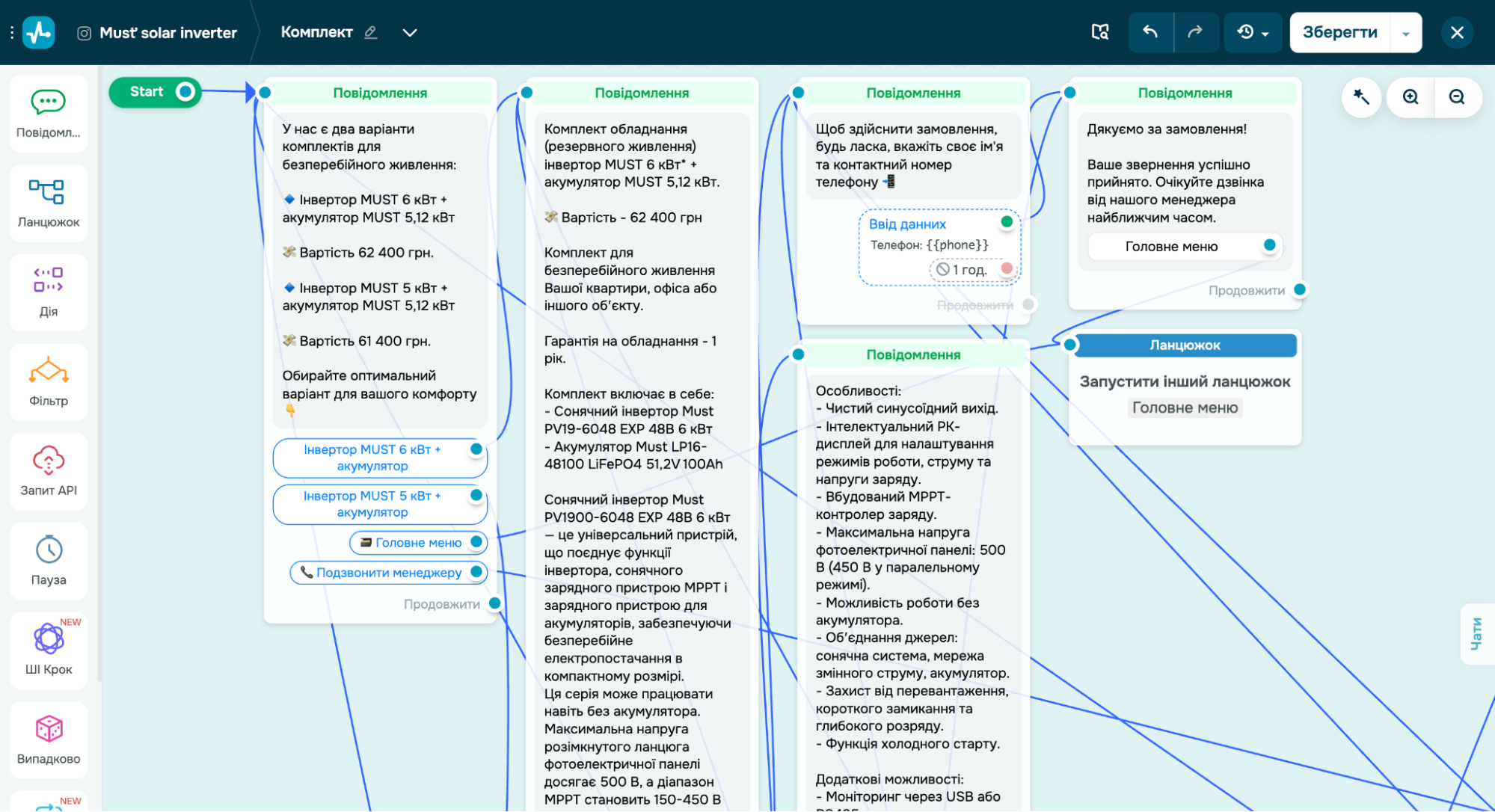Open the flow search/map icon in header
This screenshot has height=812, width=1495.
click(1099, 32)
